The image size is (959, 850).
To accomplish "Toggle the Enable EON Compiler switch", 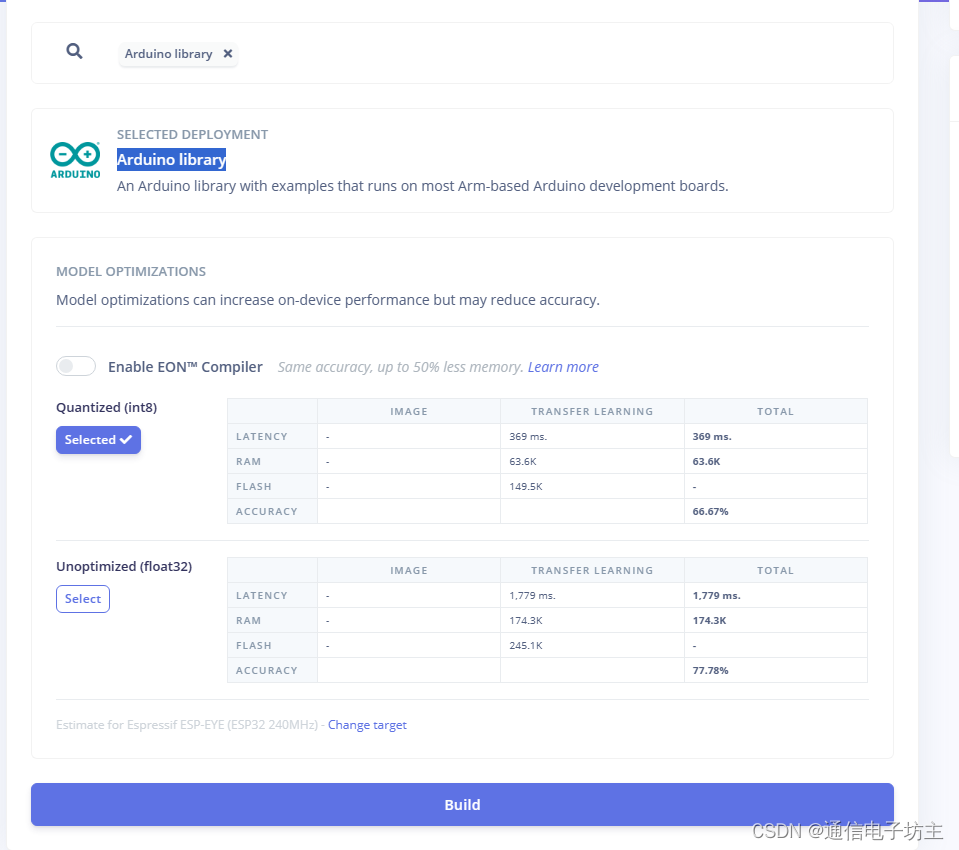I will click(x=76, y=366).
